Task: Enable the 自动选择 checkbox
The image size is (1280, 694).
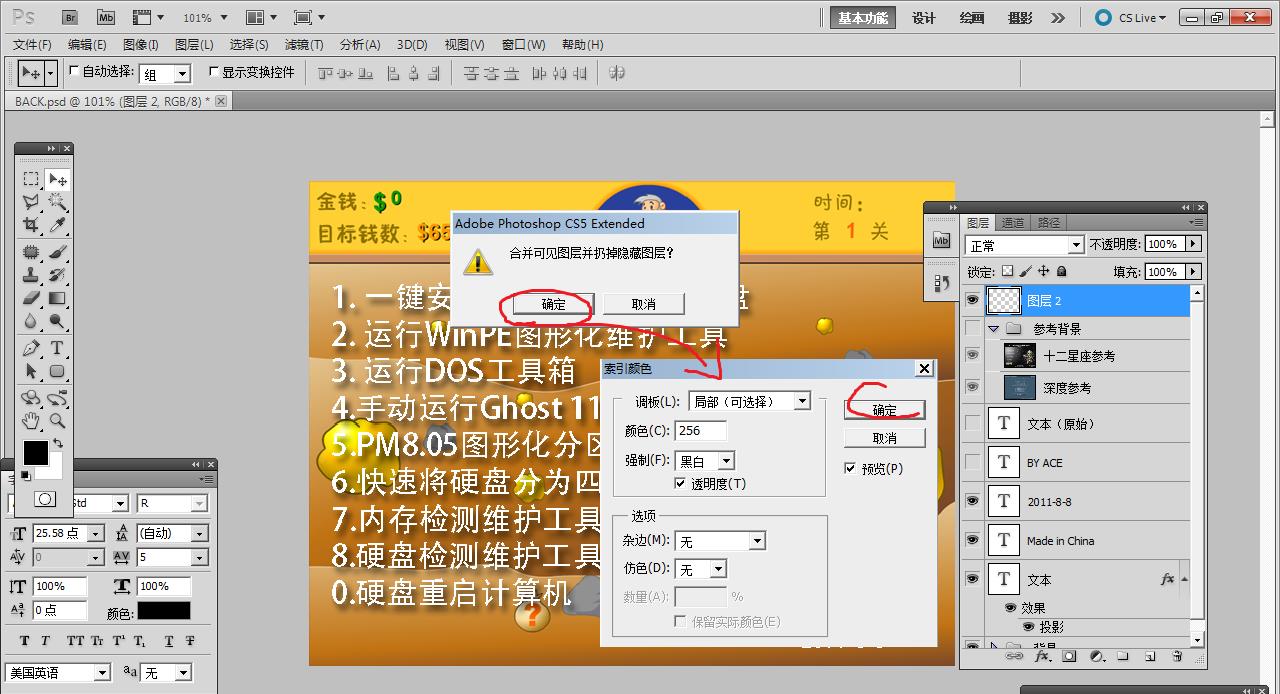Action: (73, 72)
